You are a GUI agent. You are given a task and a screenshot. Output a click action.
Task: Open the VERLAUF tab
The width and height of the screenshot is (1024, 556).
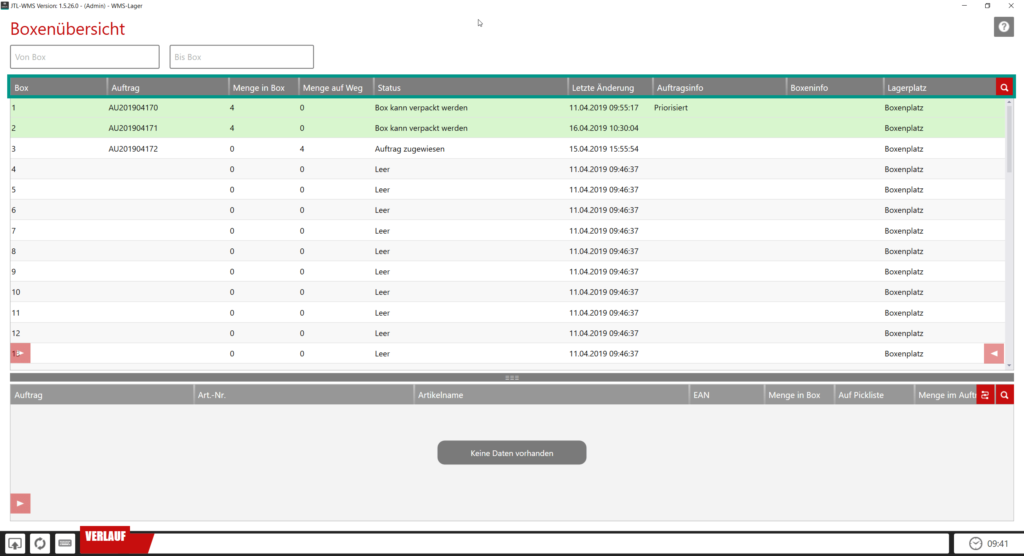112,538
